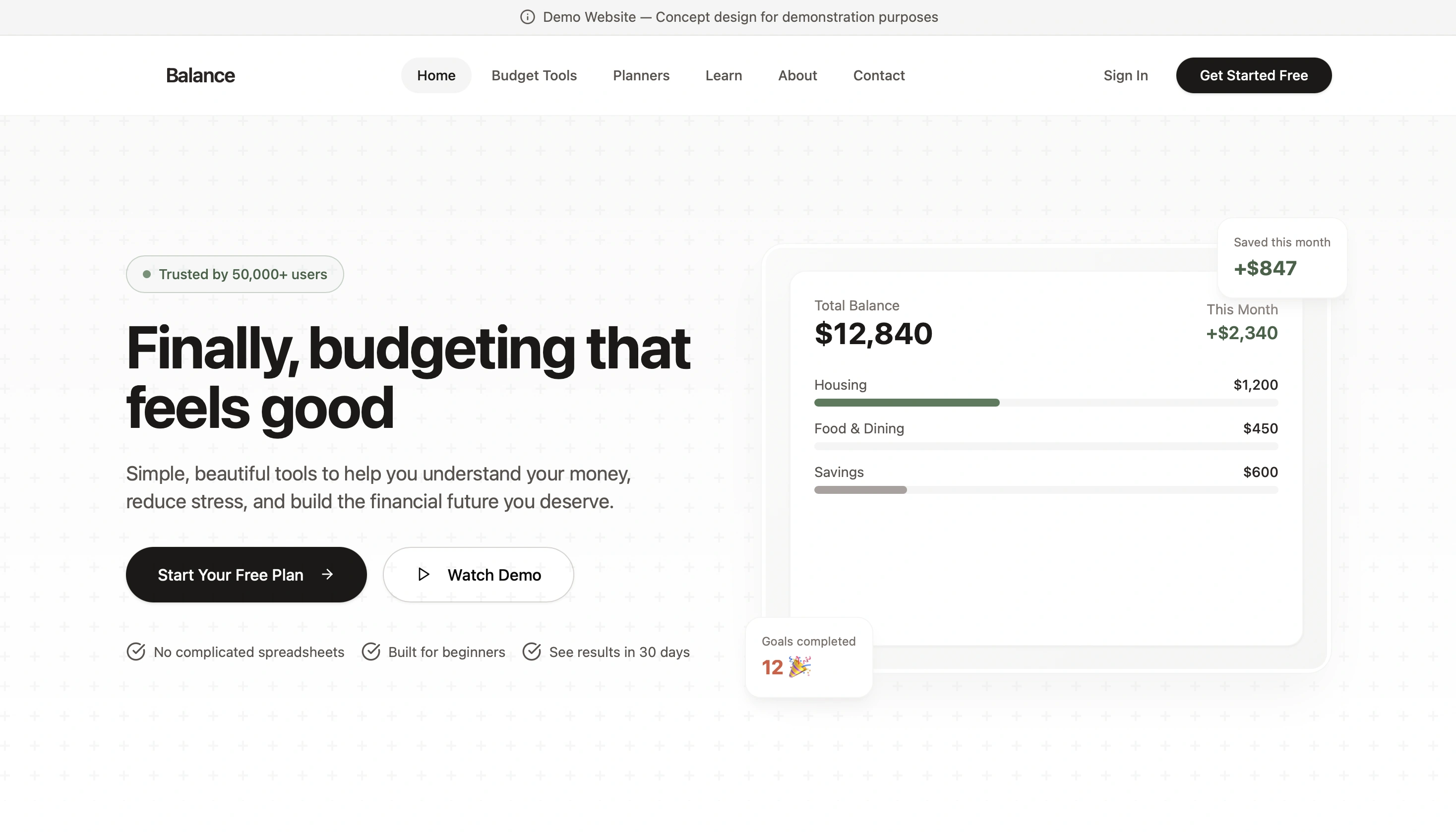Click the Savings progress bar
The image size is (1456, 832).
pos(1045,490)
